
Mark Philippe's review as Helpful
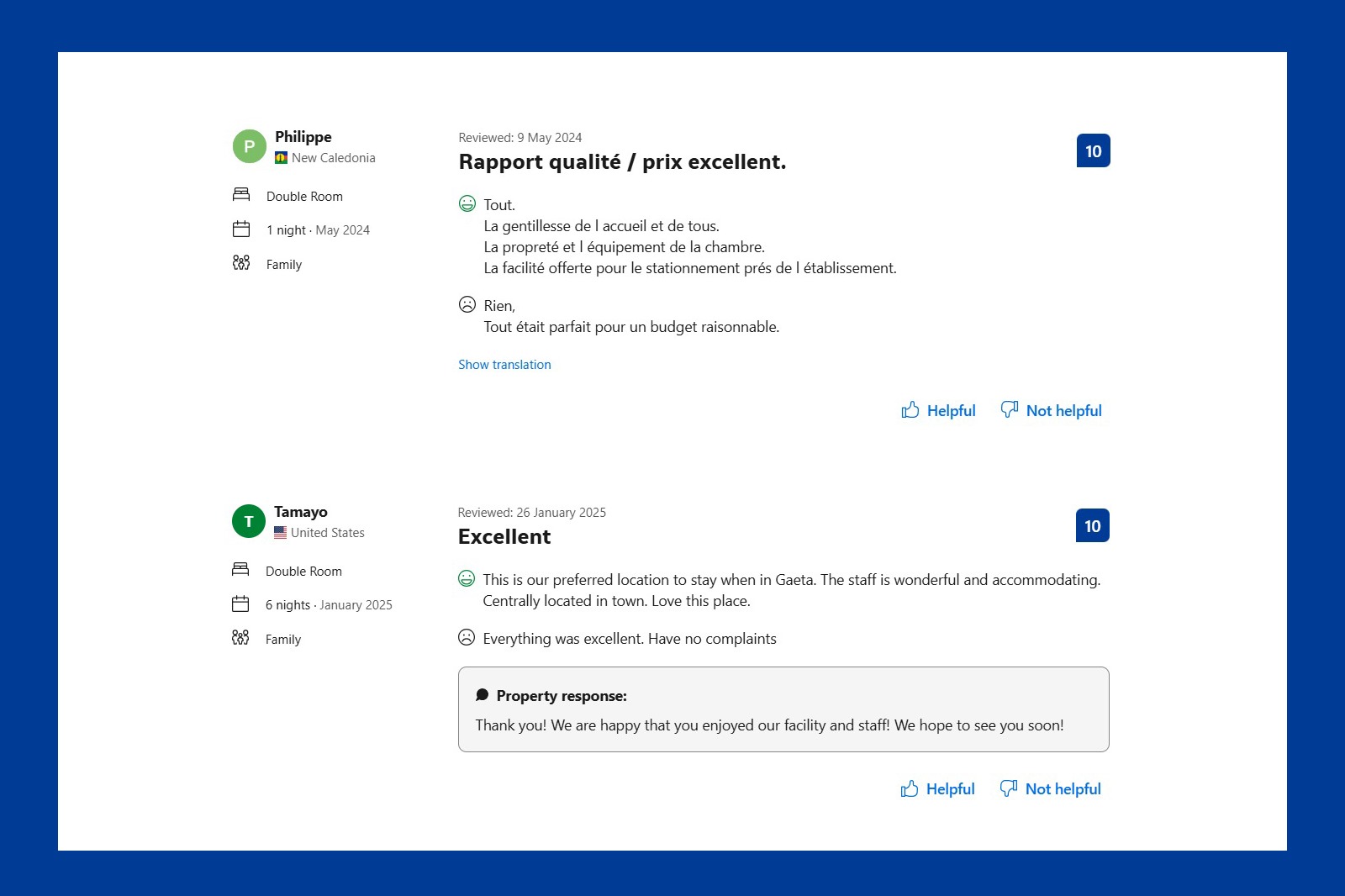coord(938,410)
